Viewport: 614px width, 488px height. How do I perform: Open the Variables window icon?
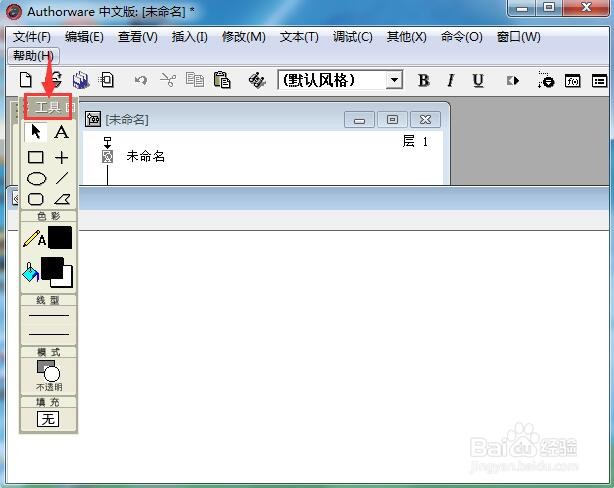(599, 81)
